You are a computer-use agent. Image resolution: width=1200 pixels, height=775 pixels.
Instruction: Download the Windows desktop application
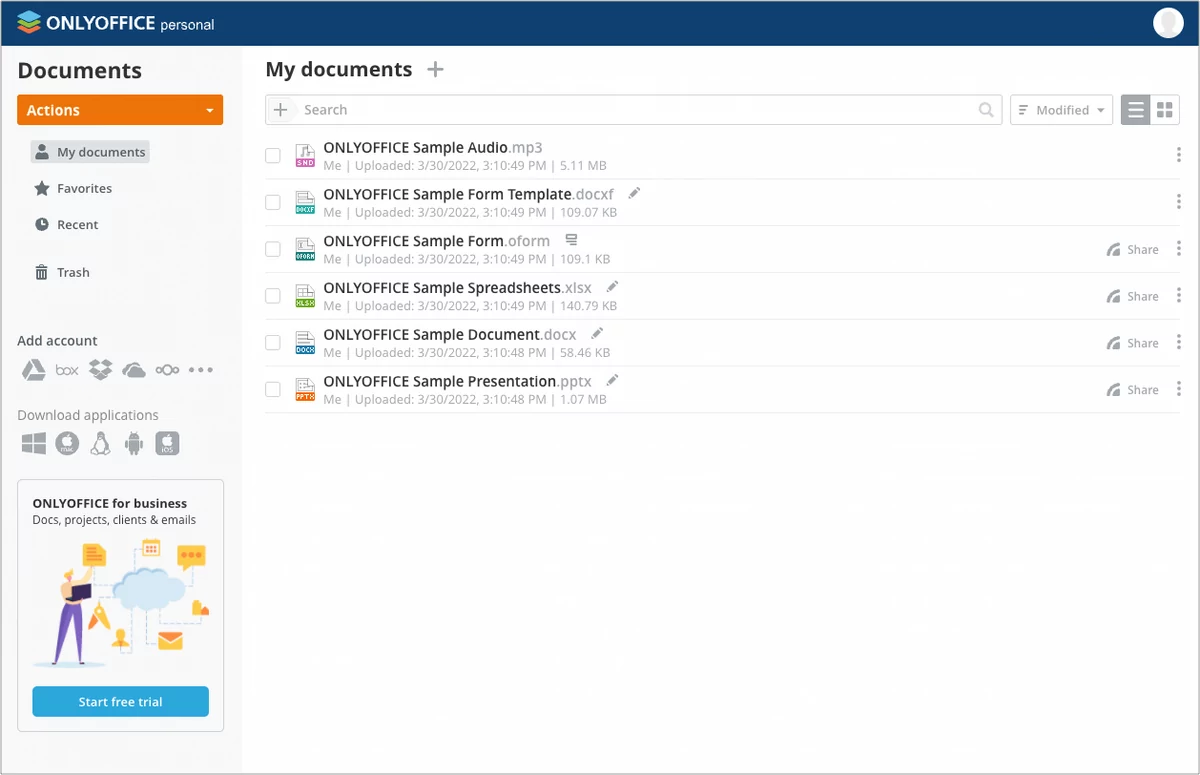pos(34,443)
